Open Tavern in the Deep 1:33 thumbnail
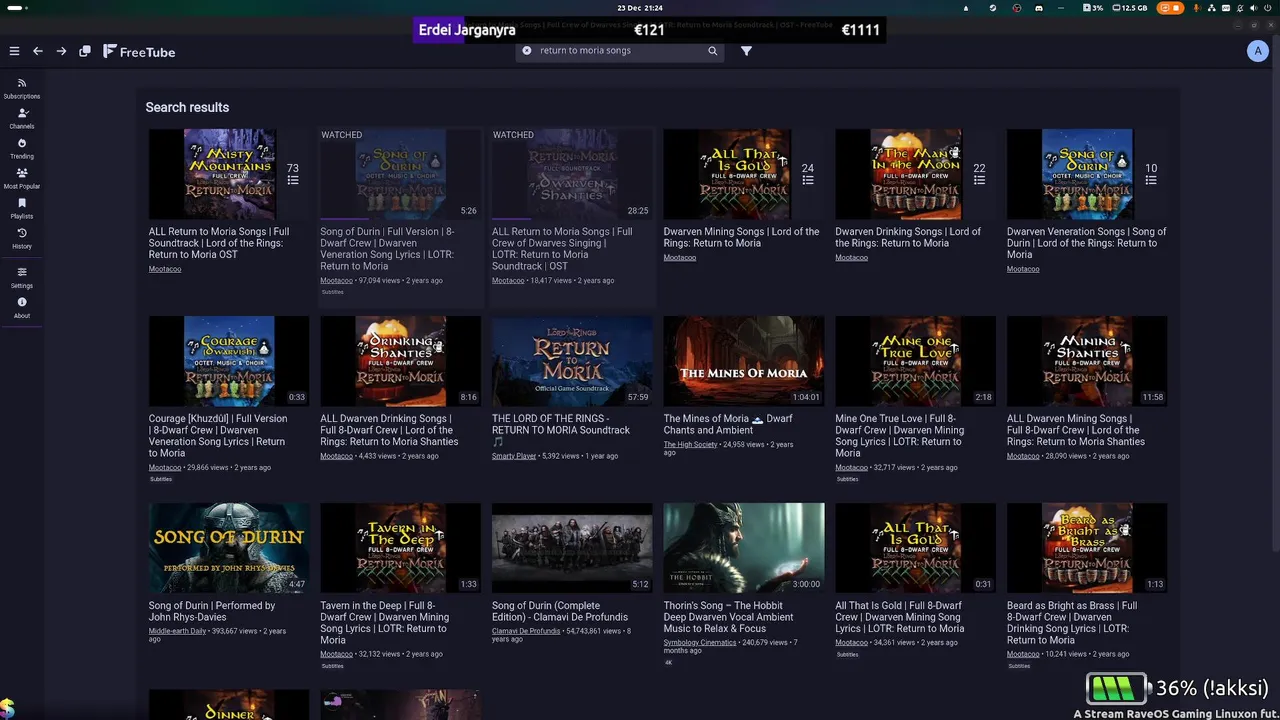This screenshot has width=1280, height=720. pyautogui.click(x=400, y=548)
